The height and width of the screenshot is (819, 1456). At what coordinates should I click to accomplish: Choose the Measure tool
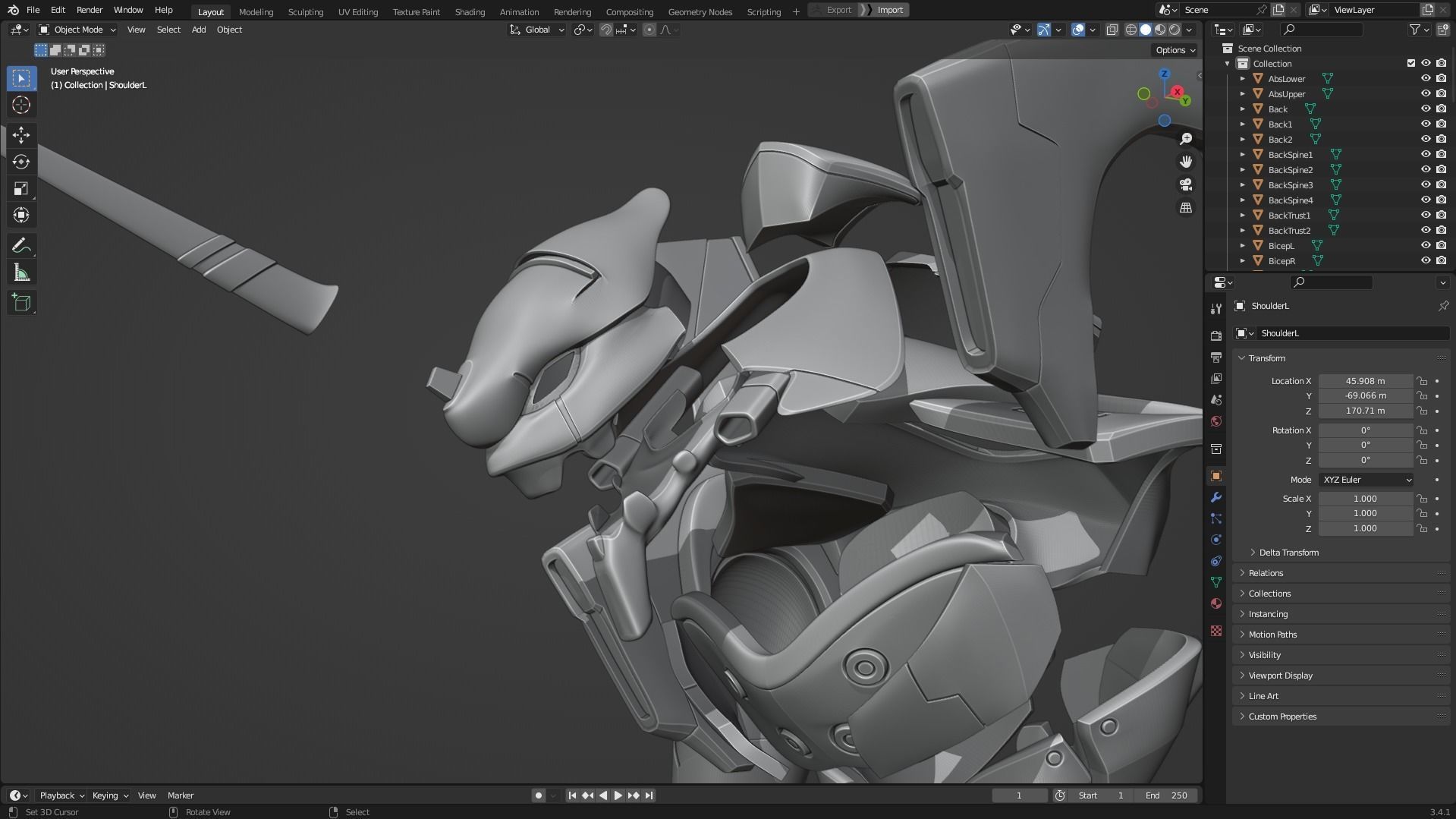click(x=21, y=272)
